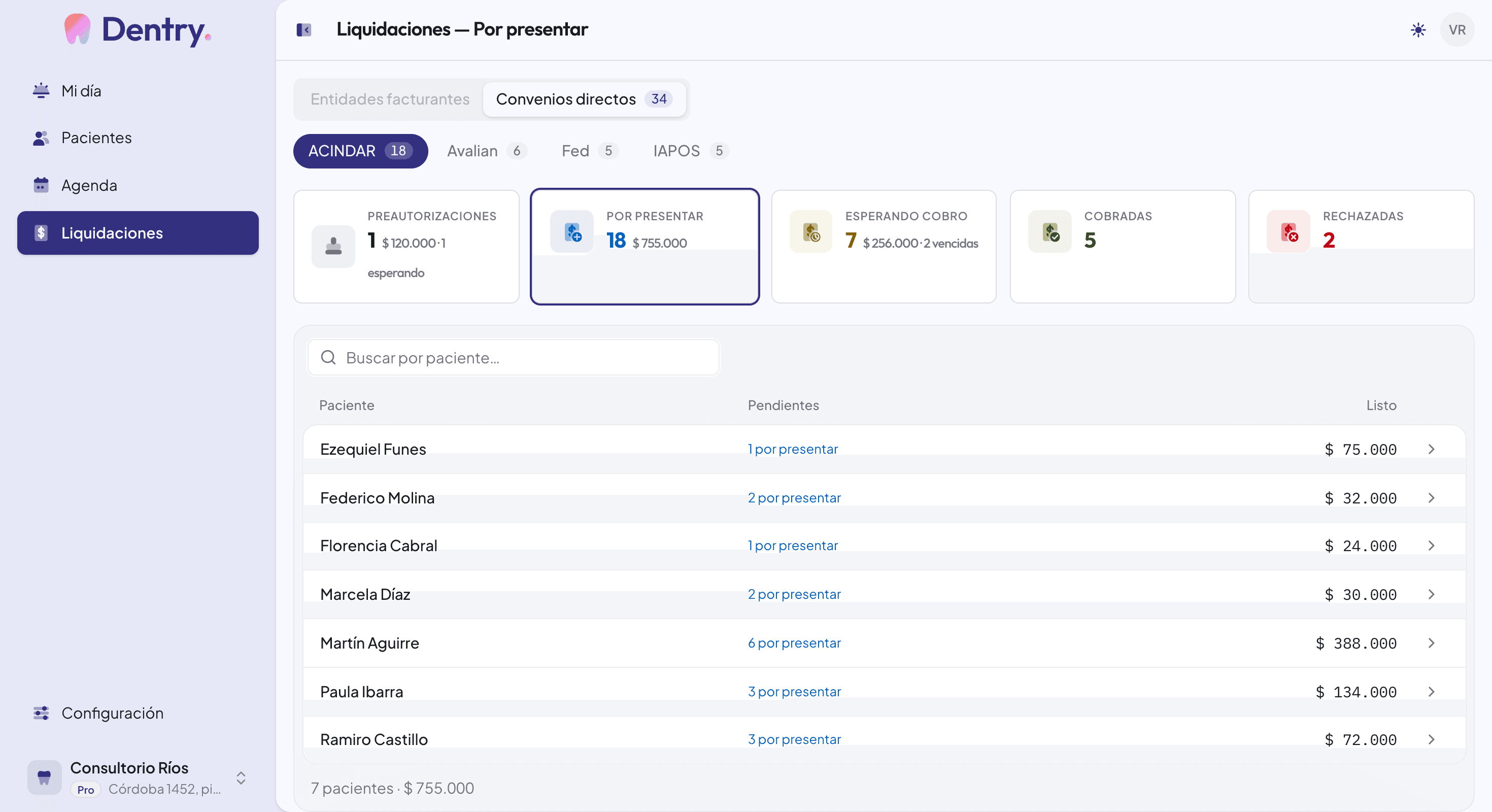Click the Cobradas check-money icon
This screenshot has width=1492, height=812.
click(1049, 231)
